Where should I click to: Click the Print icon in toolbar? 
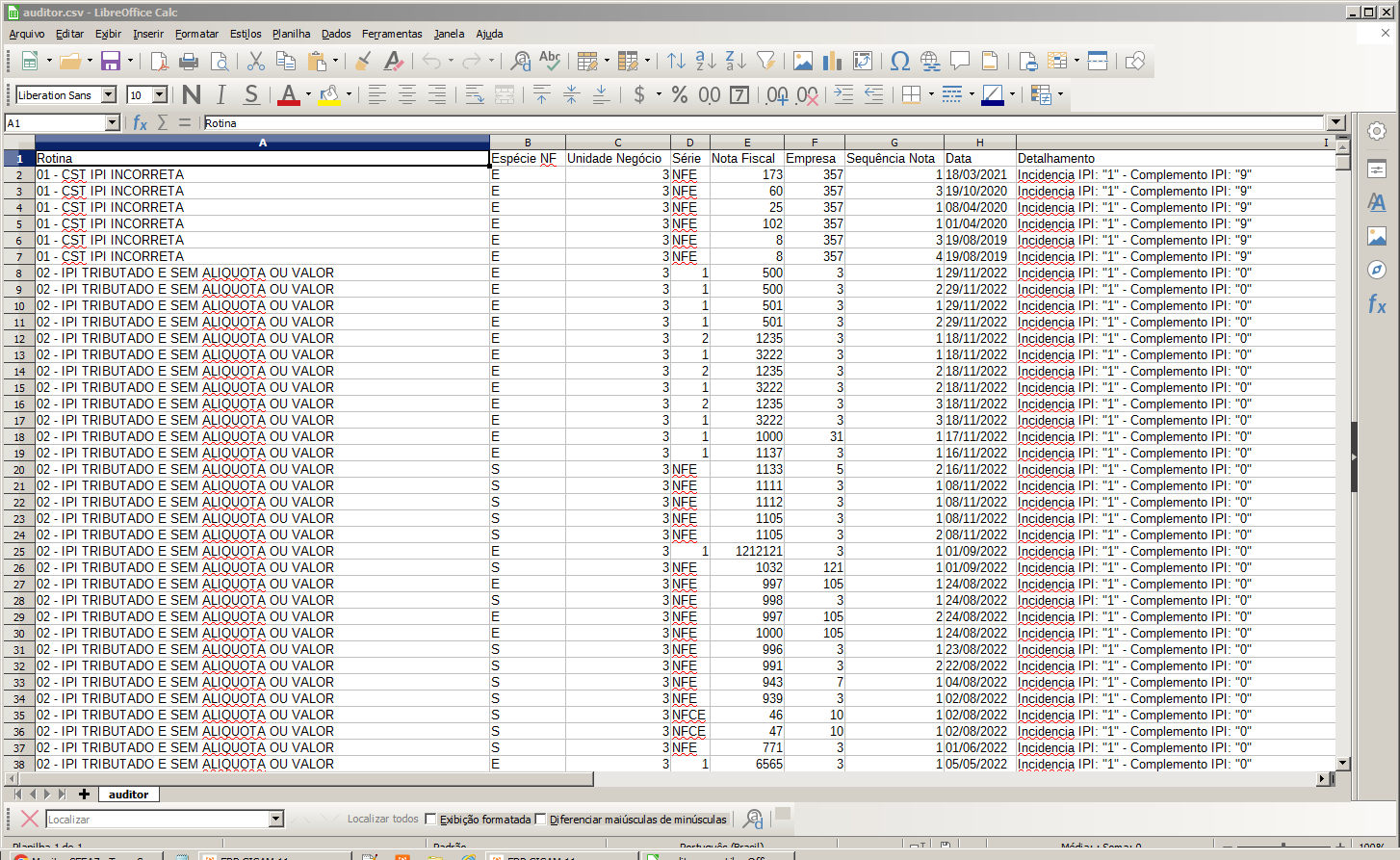[x=189, y=61]
